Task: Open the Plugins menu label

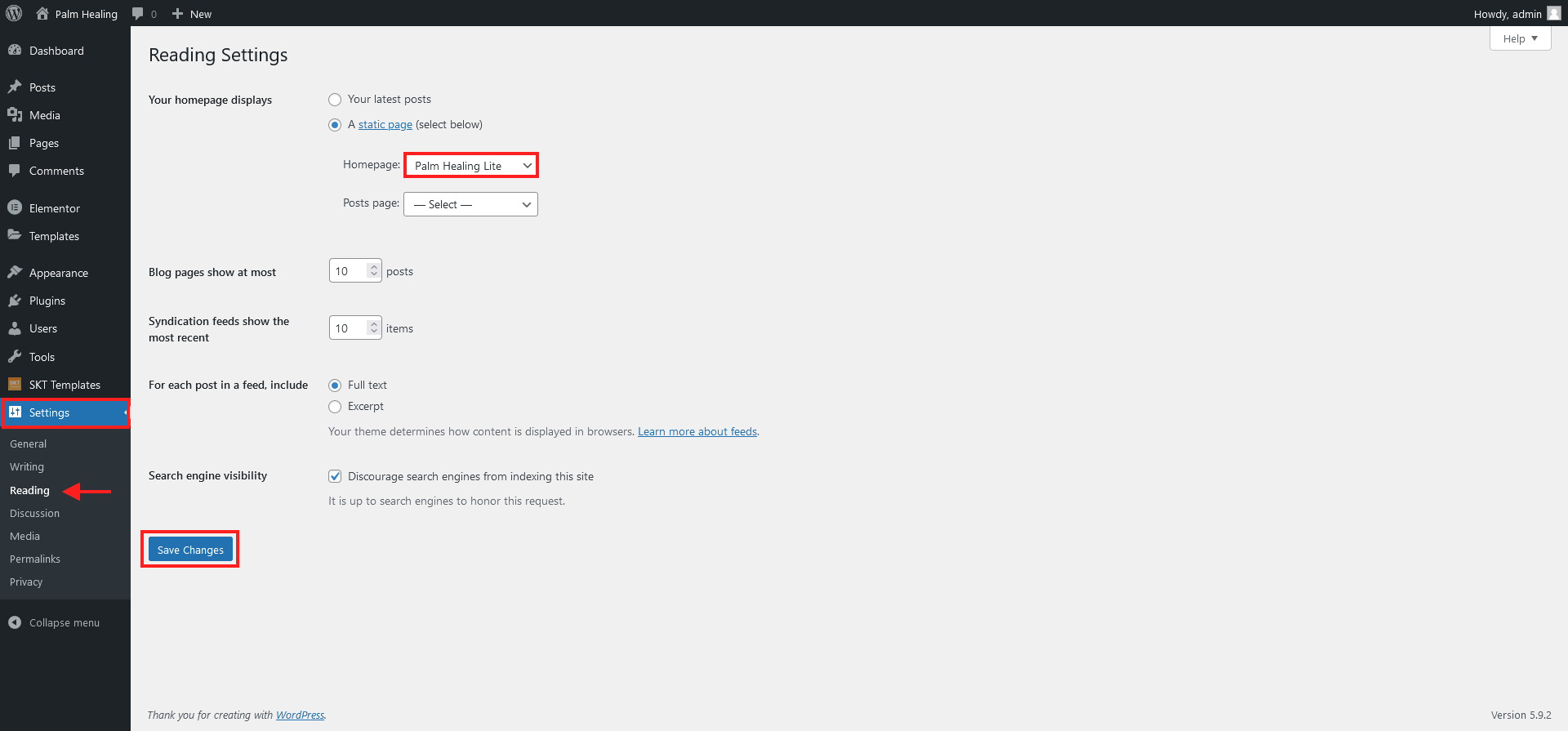Action: (47, 301)
